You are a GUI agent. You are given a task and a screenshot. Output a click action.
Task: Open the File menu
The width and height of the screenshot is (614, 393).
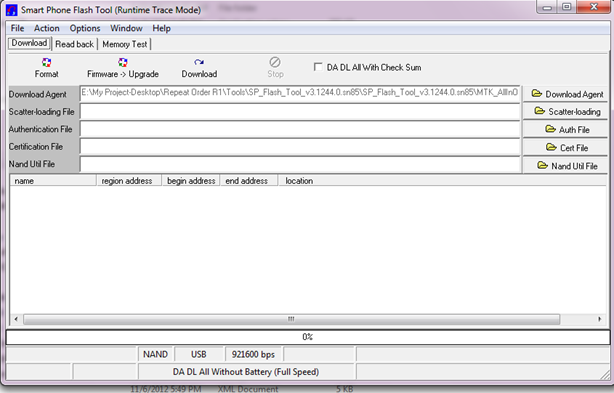[17, 28]
